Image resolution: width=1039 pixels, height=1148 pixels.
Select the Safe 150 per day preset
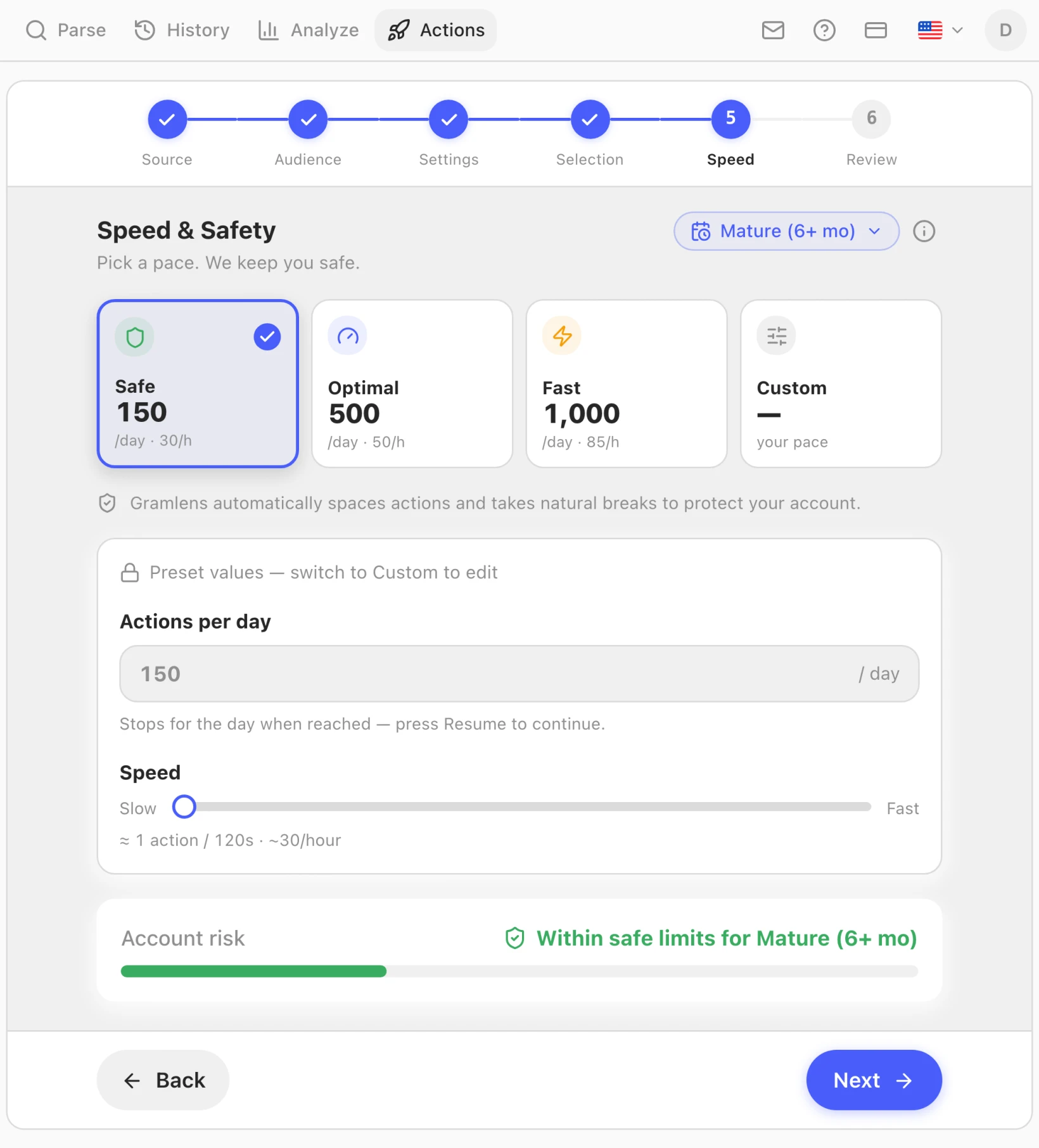[198, 384]
